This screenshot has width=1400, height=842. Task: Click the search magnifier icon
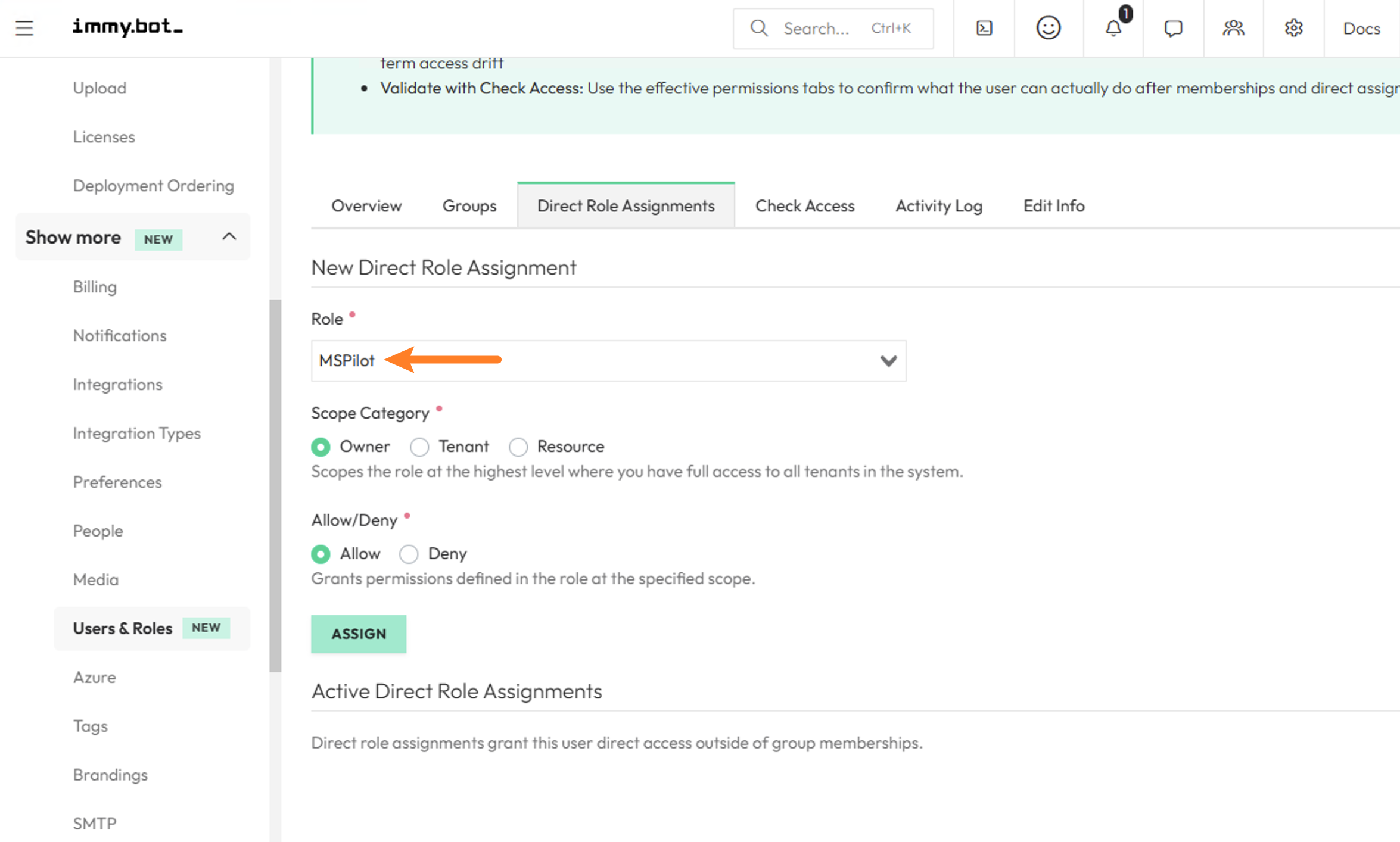coord(759,28)
